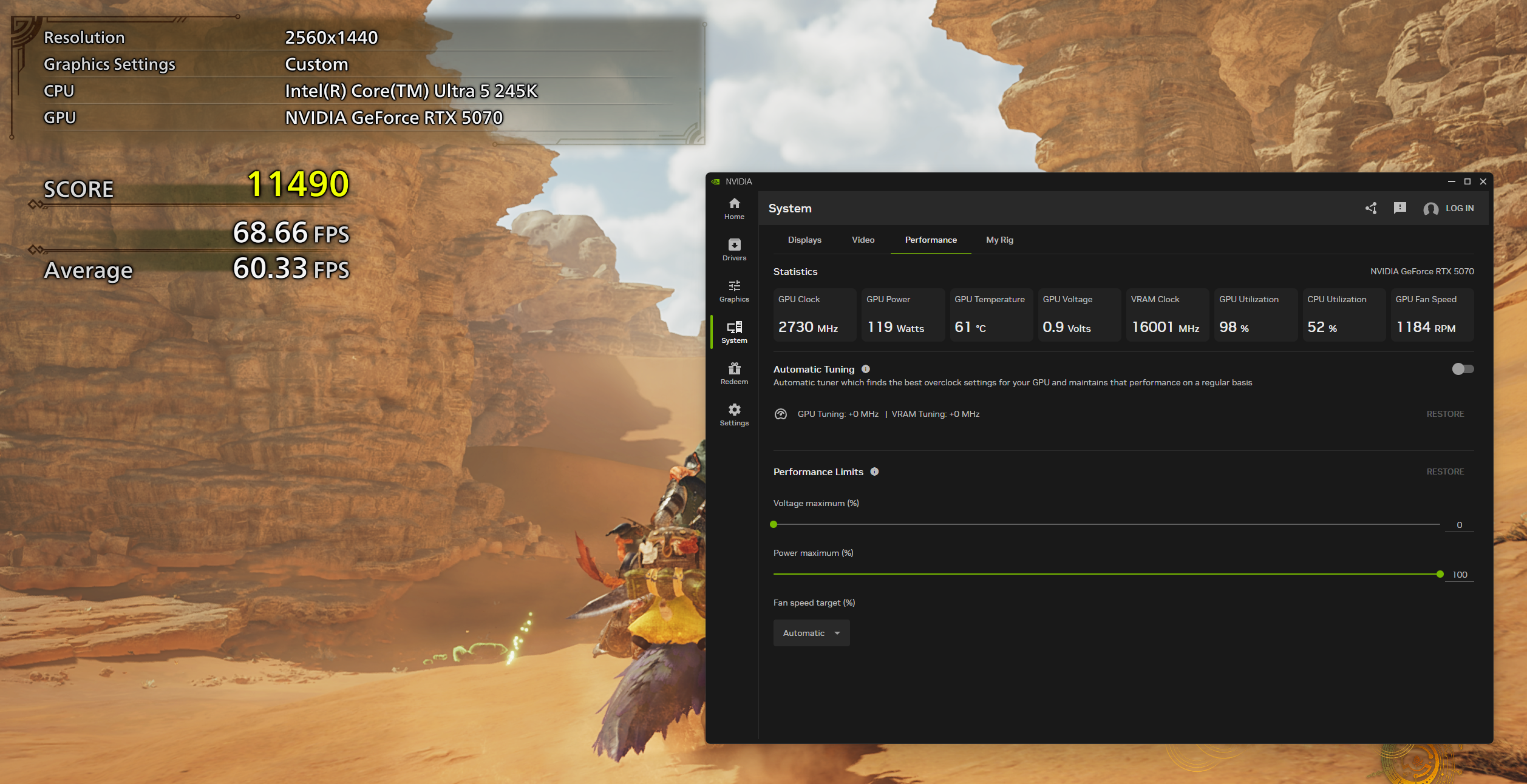Click the Voltage maximum slider handle

coord(774,524)
